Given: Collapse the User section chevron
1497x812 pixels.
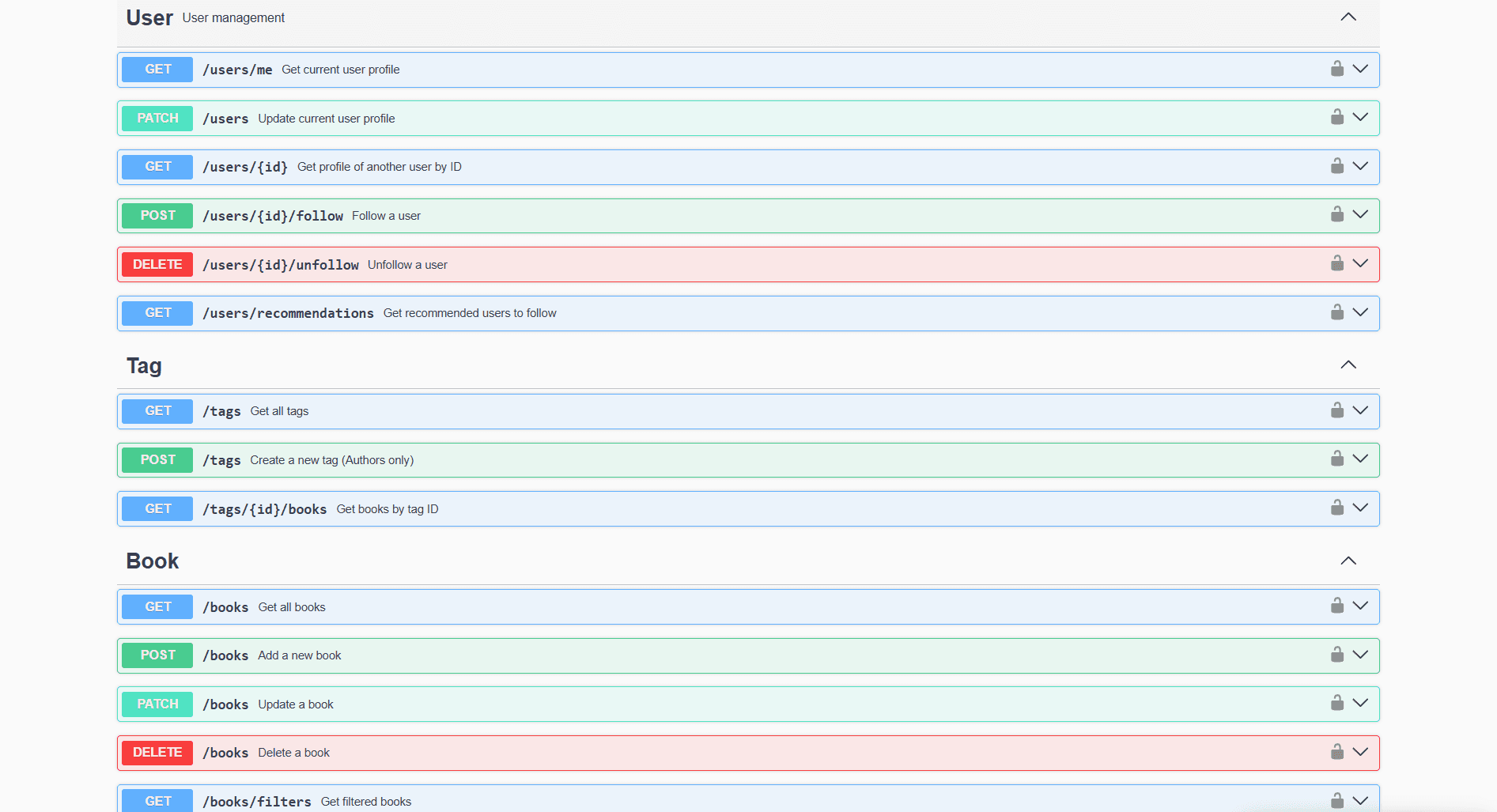Looking at the screenshot, I should click(x=1348, y=17).
